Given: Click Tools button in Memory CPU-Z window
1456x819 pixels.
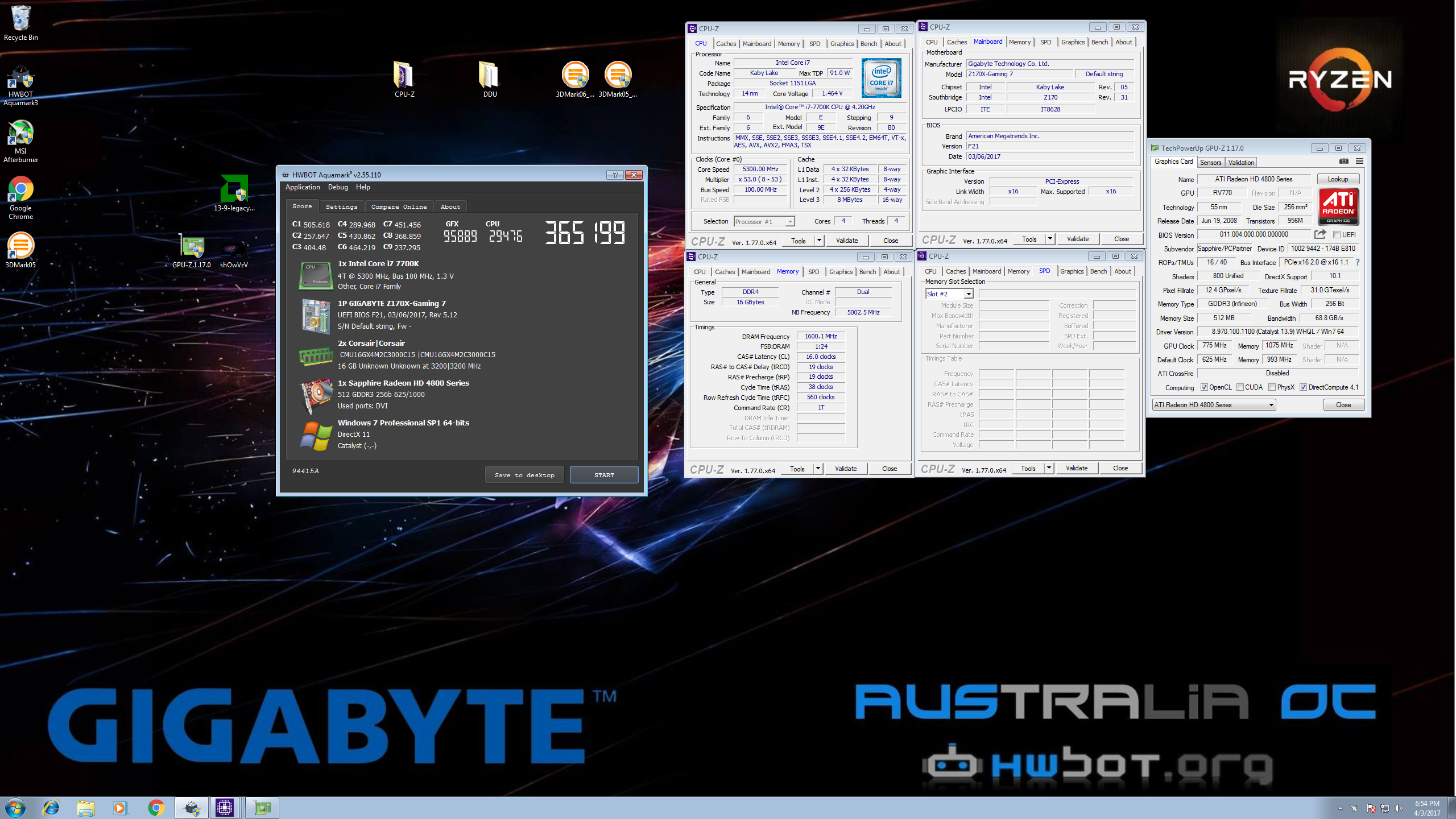Looking at the screenshot, I should coord(797,469).
